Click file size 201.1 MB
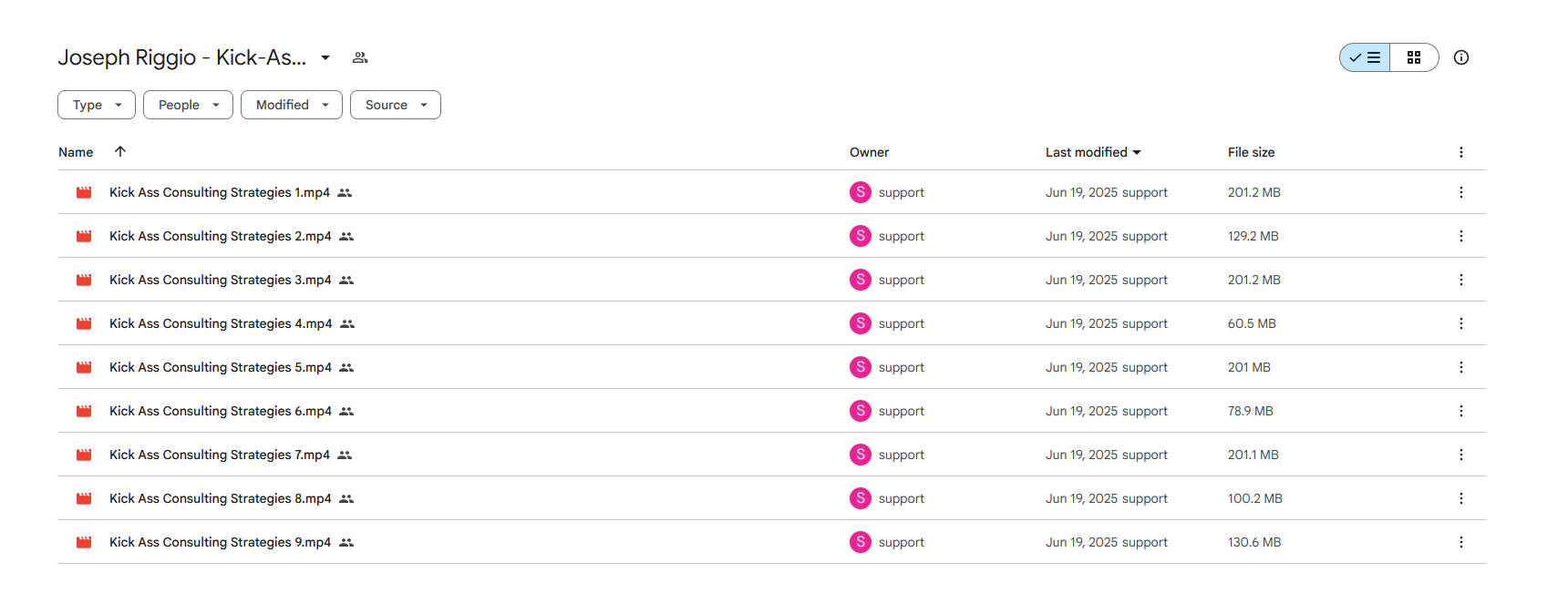Viewport: 1568px width, 614px height. coord(1253,455)
